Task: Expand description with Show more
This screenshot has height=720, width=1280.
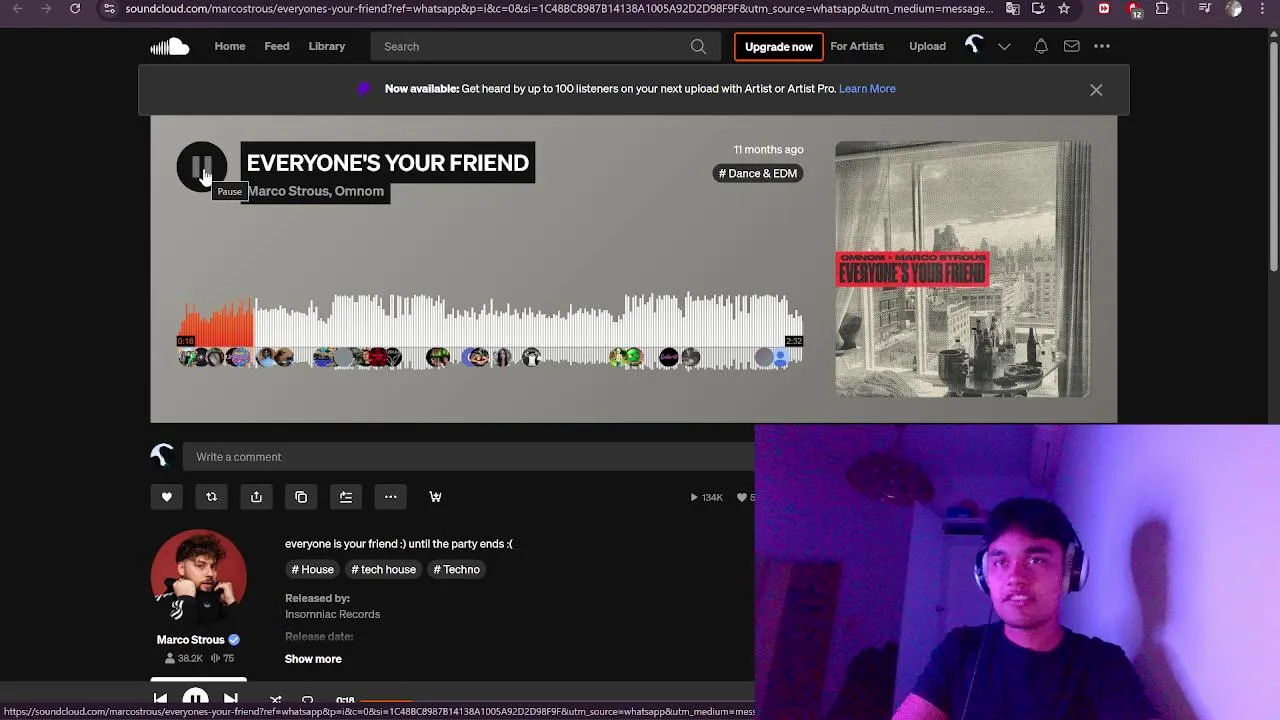Action: click(313, 659)
